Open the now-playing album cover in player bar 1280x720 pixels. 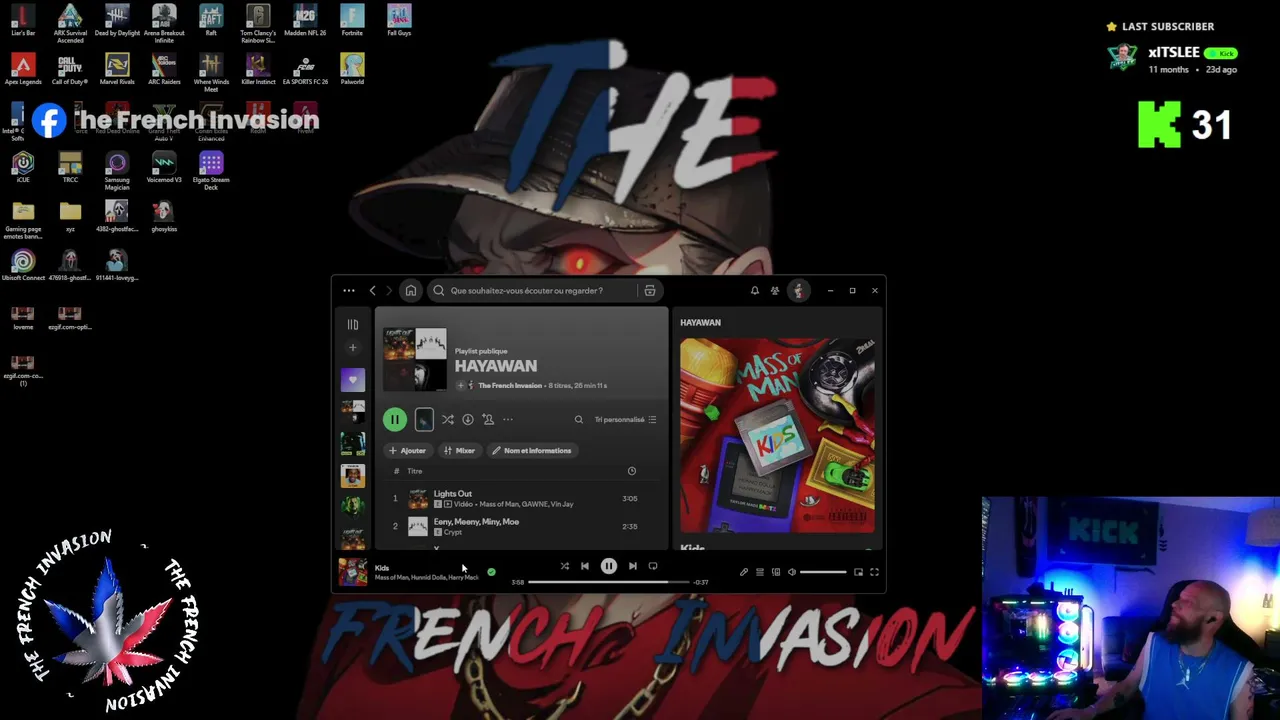click(352, 571)
